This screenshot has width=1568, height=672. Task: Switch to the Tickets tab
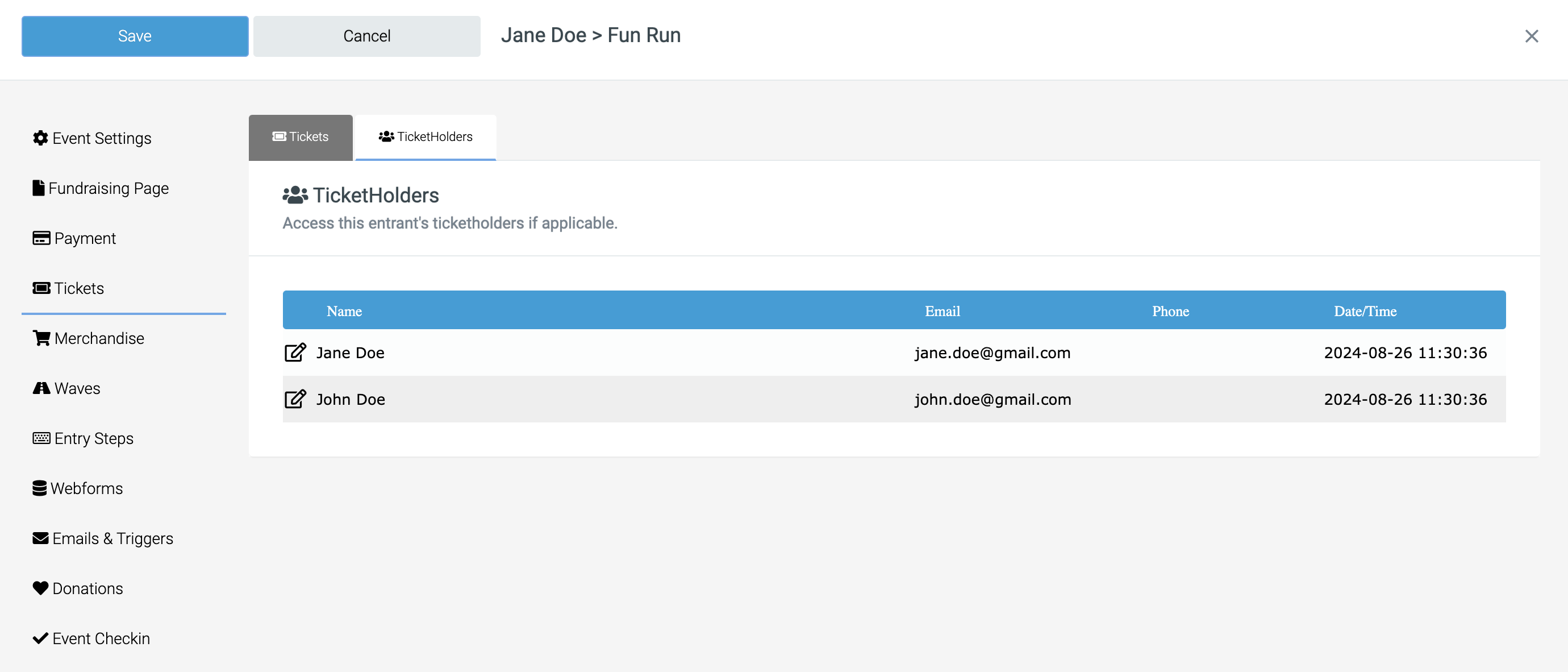(x=301, y=137)
